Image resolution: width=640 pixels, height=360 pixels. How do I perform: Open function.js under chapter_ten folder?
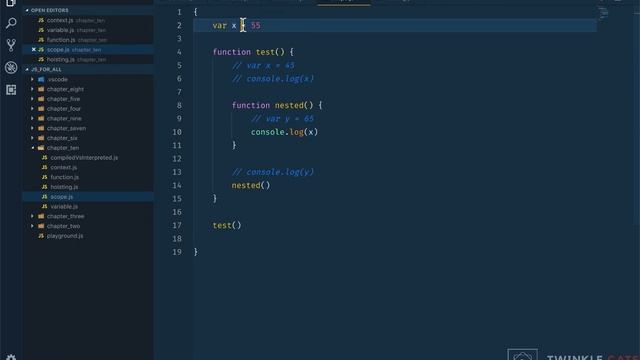[x=64, y=178]
